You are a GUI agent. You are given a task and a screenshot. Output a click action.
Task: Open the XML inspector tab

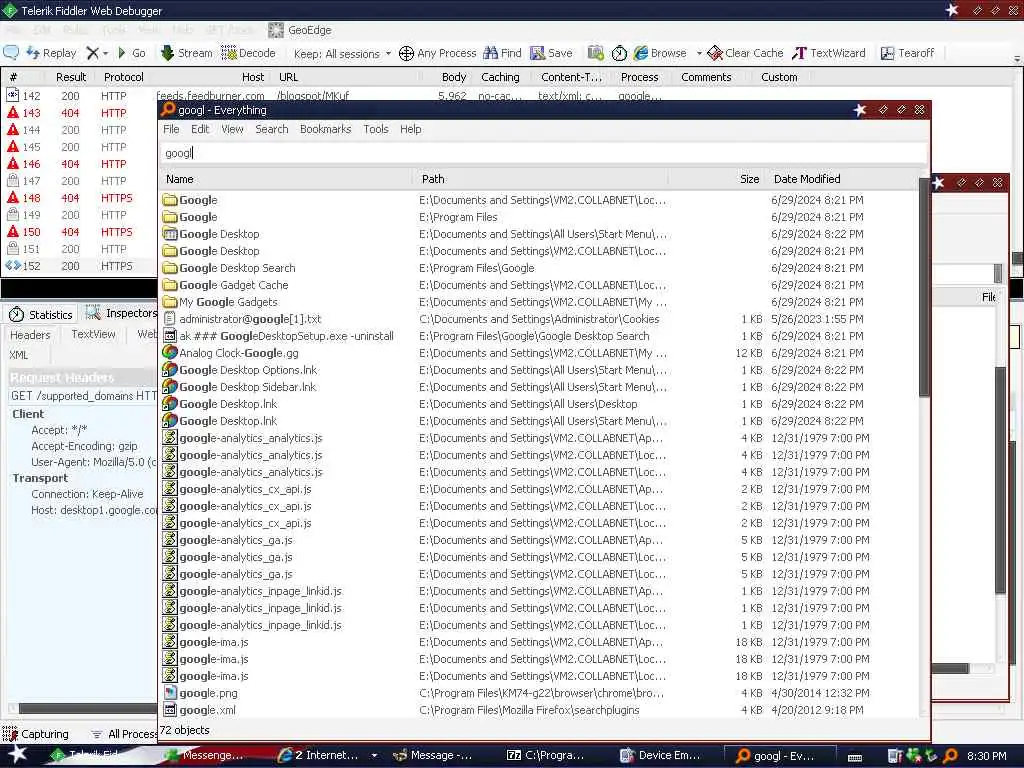pyautogui.click(x=18, y=355)
